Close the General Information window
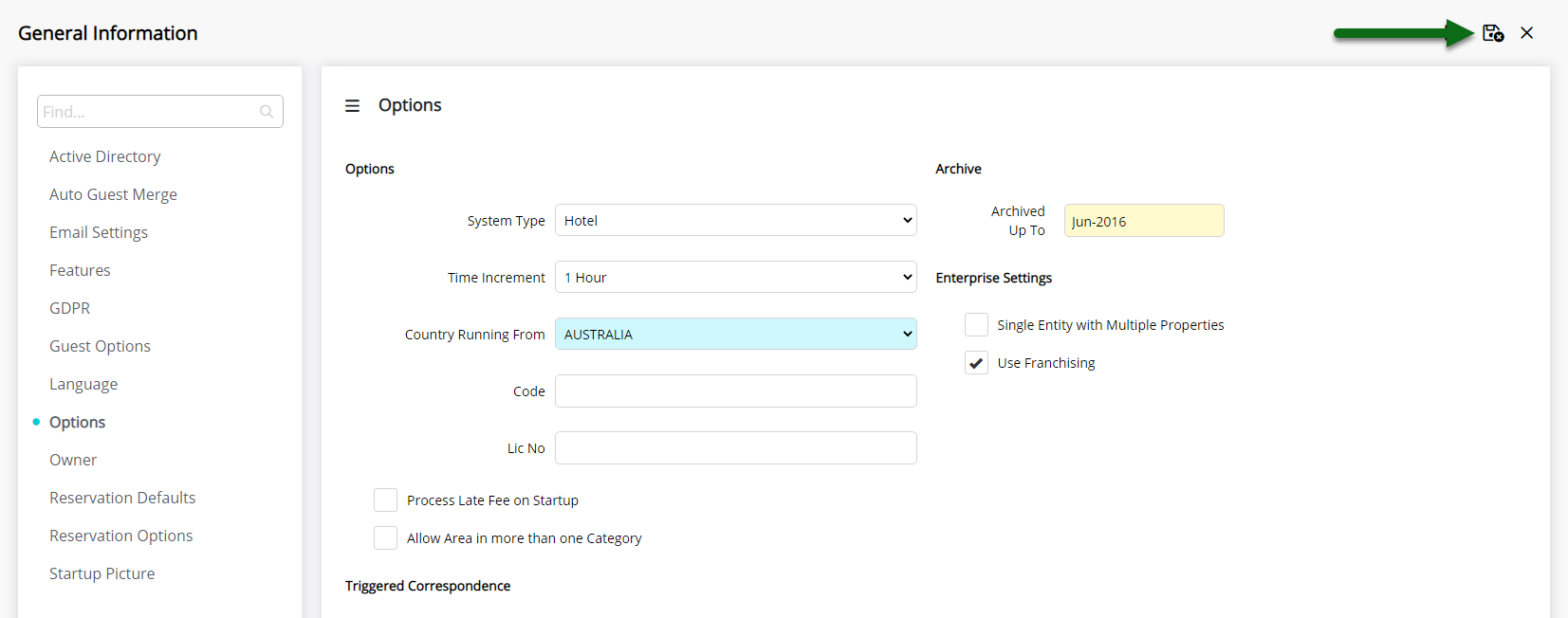The height and width of the screenshot is (618, 1568). (x=1527, y=33)
